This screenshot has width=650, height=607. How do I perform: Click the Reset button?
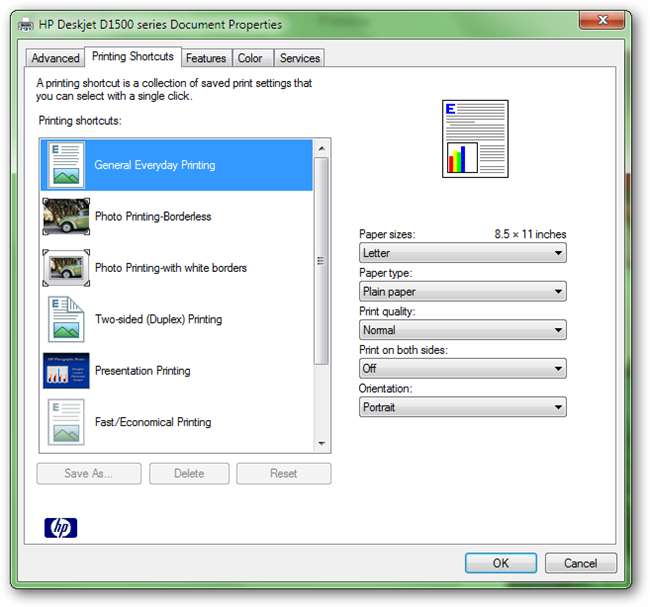click(284, 473)
